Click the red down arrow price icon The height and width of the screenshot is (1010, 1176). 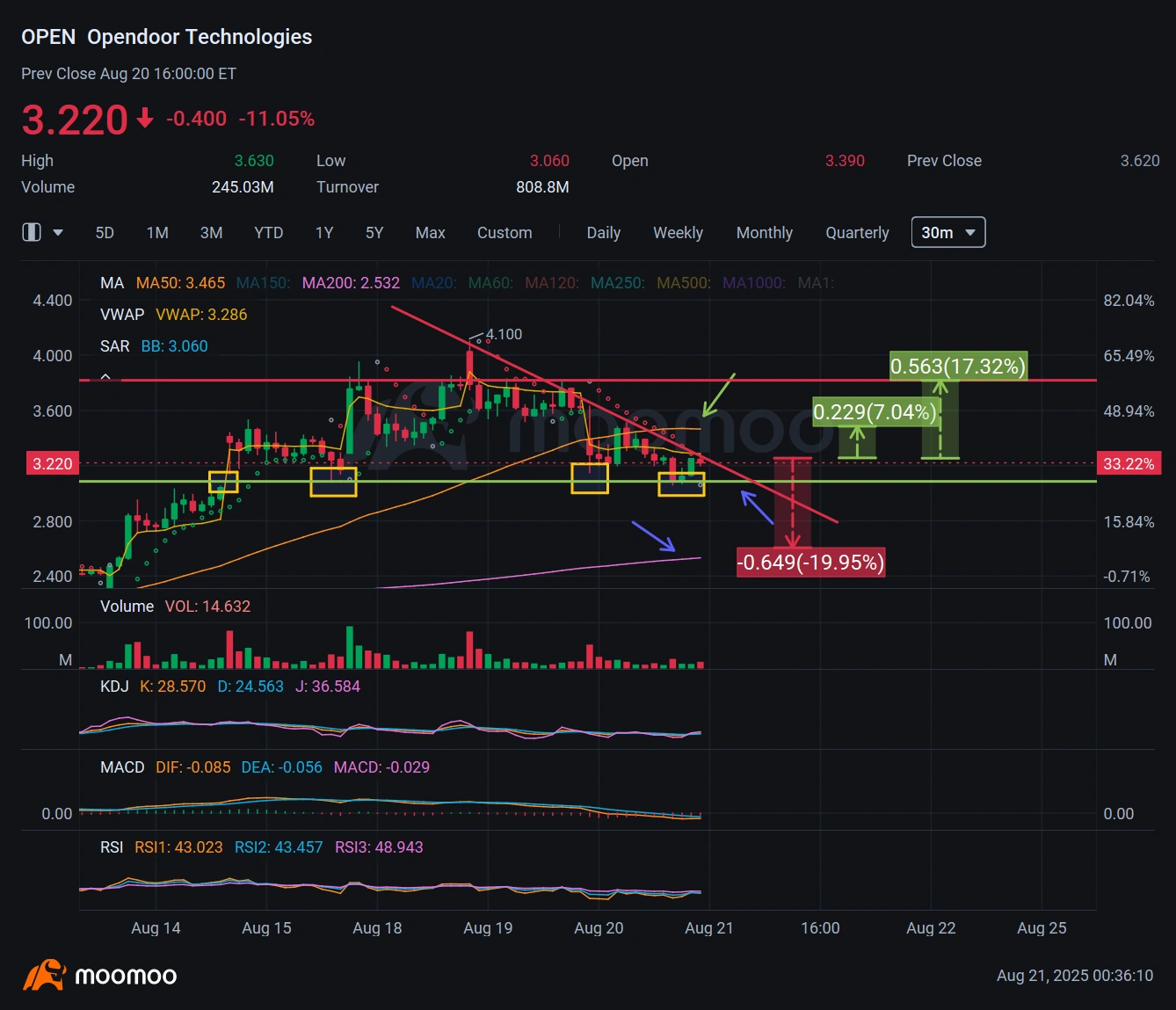click(145, 119)
